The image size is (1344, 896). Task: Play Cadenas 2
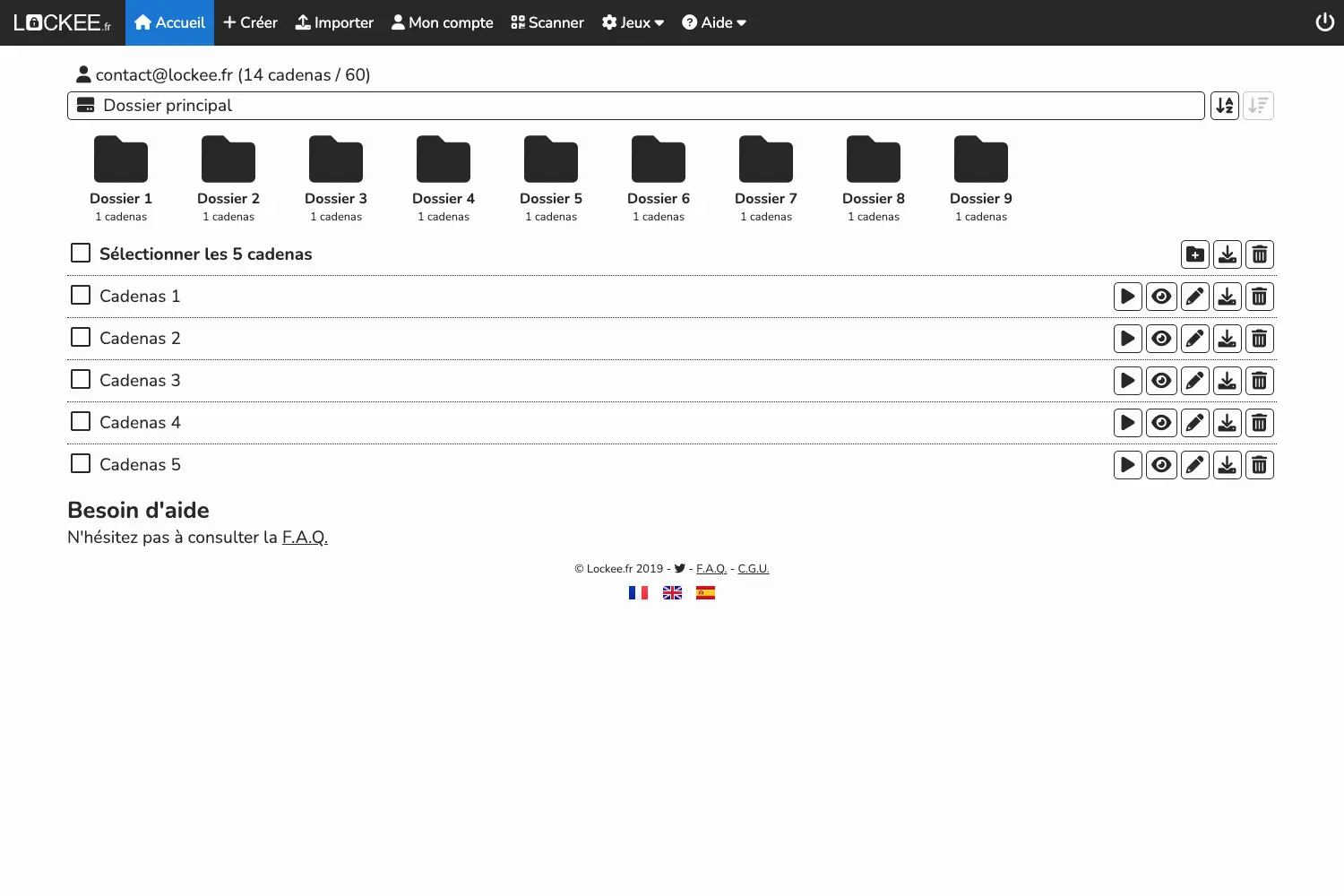pos(1128,339)
